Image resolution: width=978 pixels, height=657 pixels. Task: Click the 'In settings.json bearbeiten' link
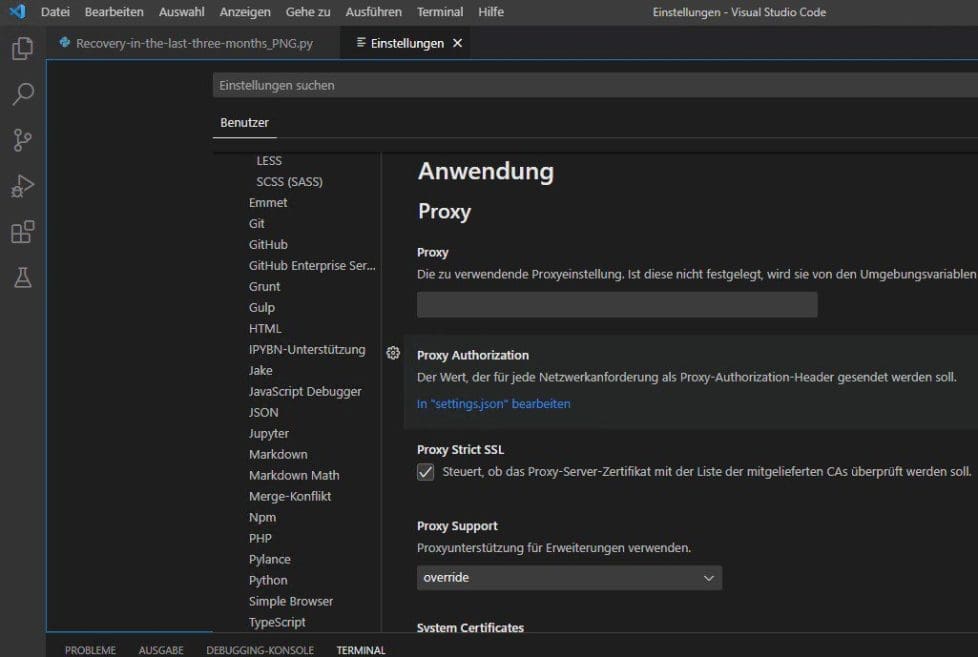pos(494,404)
